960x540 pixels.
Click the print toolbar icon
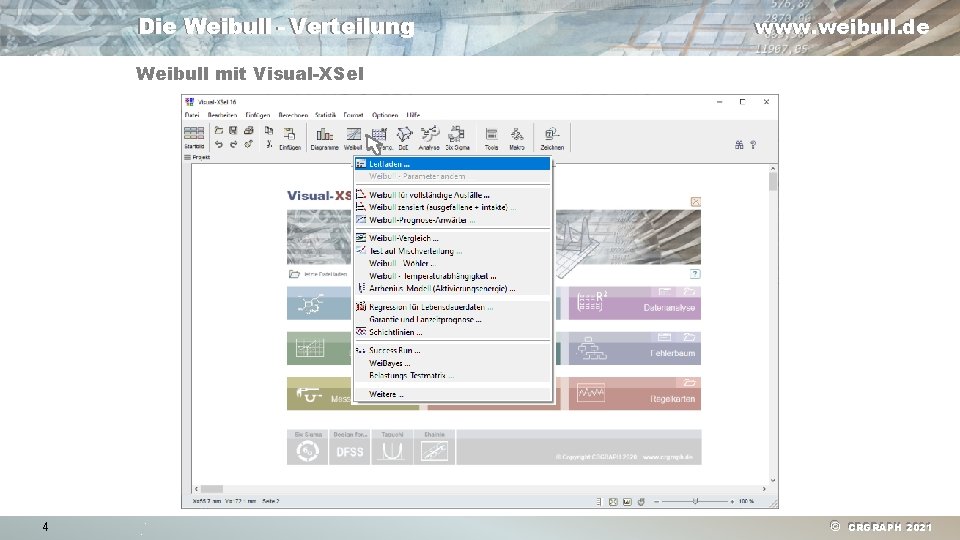[x=249, y=130]
